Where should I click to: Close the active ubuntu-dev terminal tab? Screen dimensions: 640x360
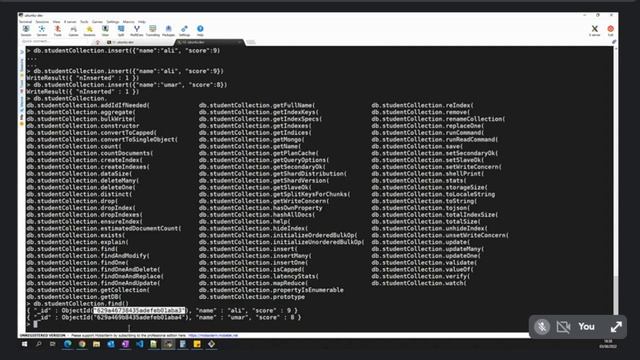click(239, 42)
